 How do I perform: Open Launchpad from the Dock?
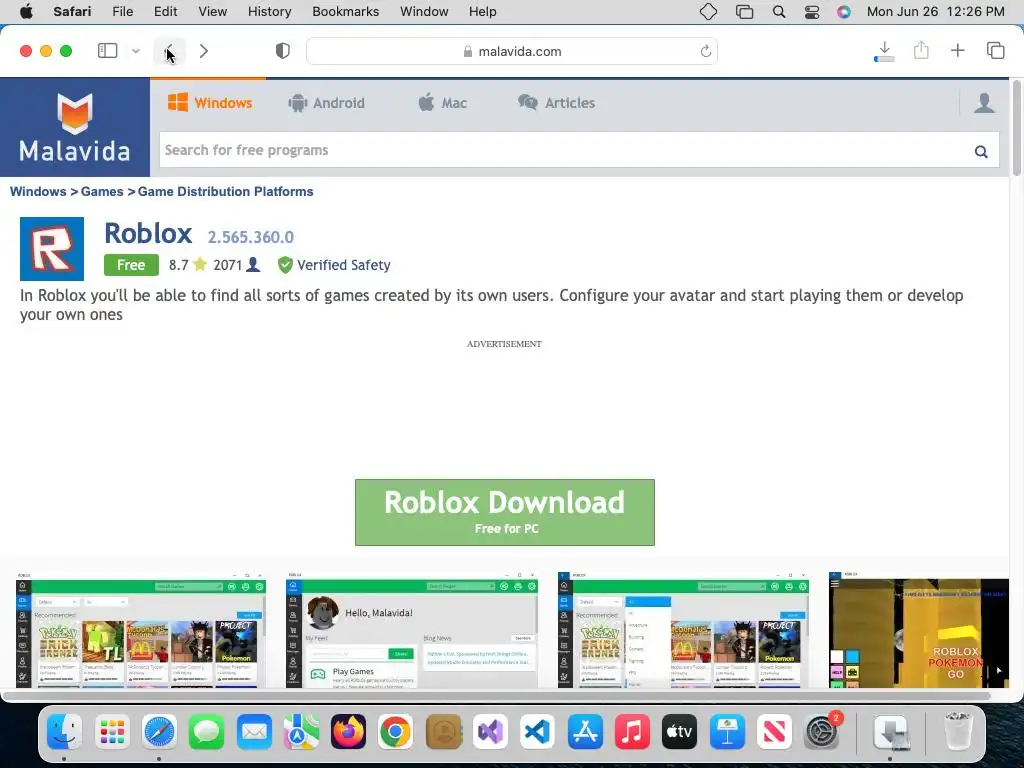[x=112, y=731]
